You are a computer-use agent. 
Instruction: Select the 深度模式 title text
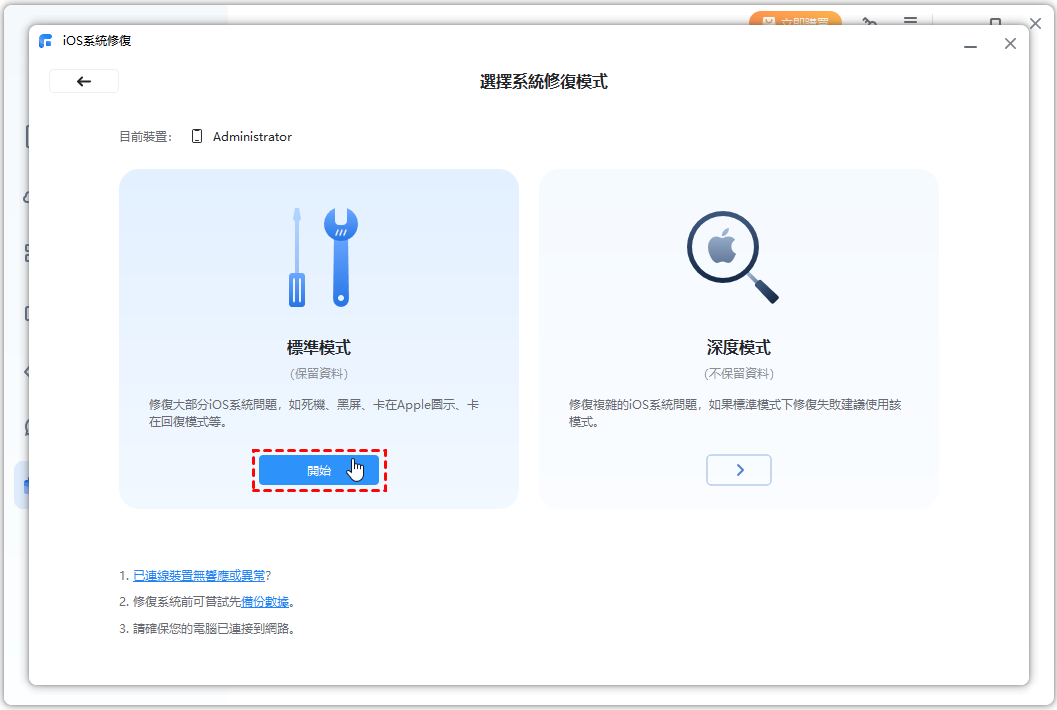[x=738, y=348]
